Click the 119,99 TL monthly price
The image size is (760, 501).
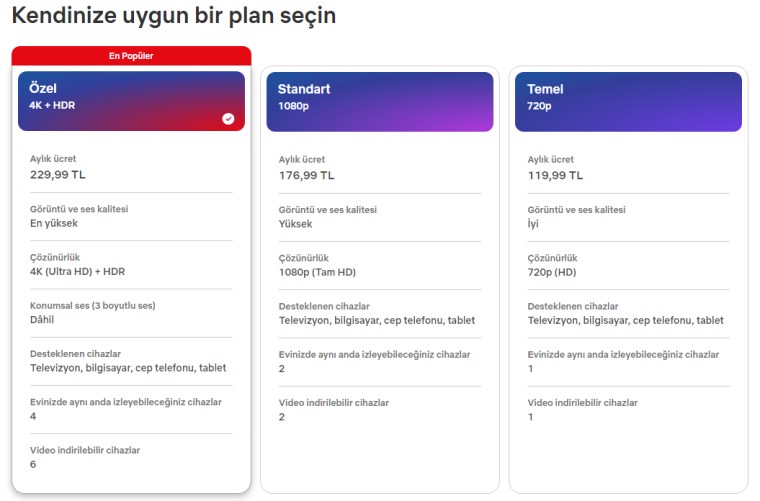pos(555,175)
